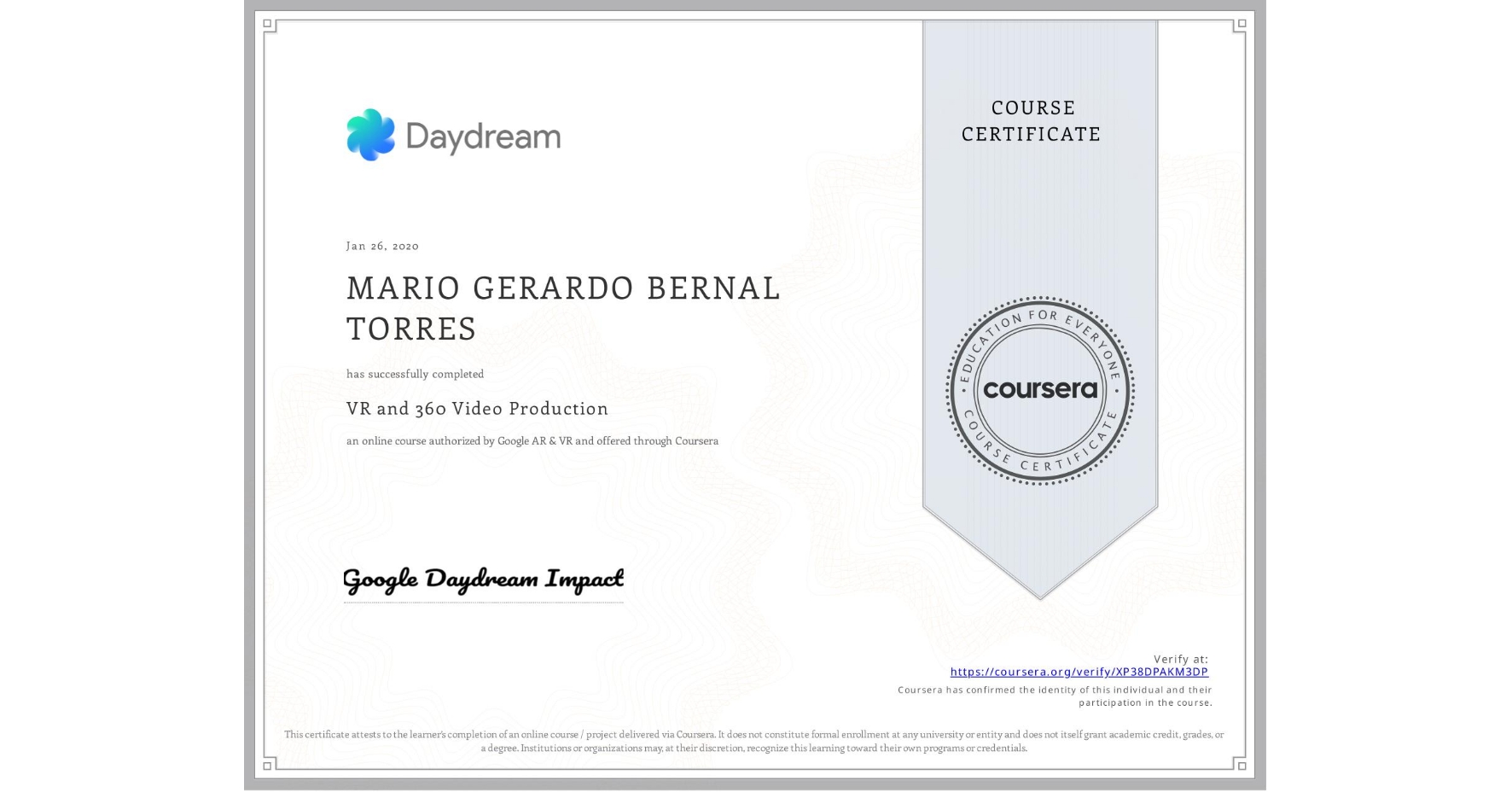Click the Coursera wordmark inside the seal
Viewport: 1512px width, 792px height.
(1039, 390)
